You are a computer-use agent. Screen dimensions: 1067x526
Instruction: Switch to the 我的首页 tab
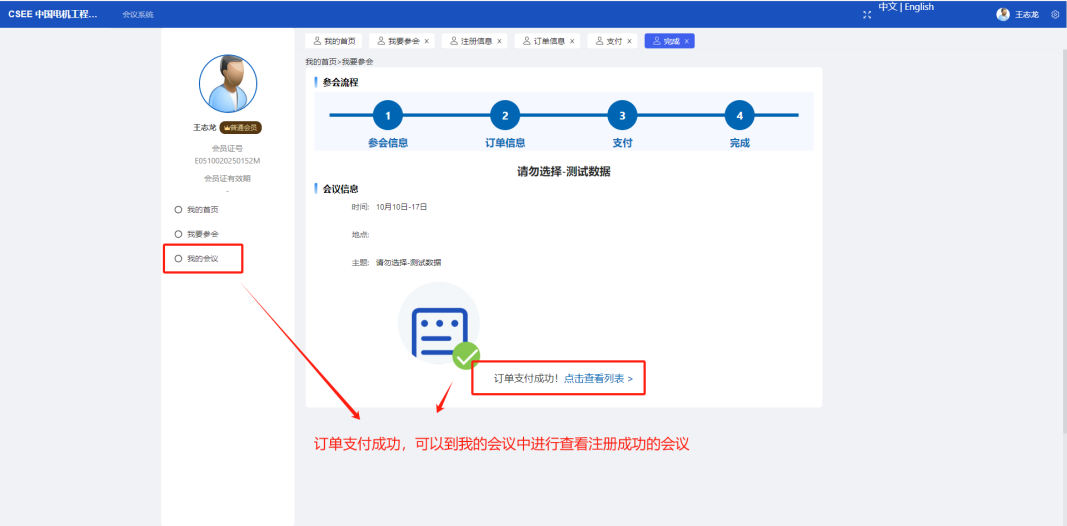(334, 41)
